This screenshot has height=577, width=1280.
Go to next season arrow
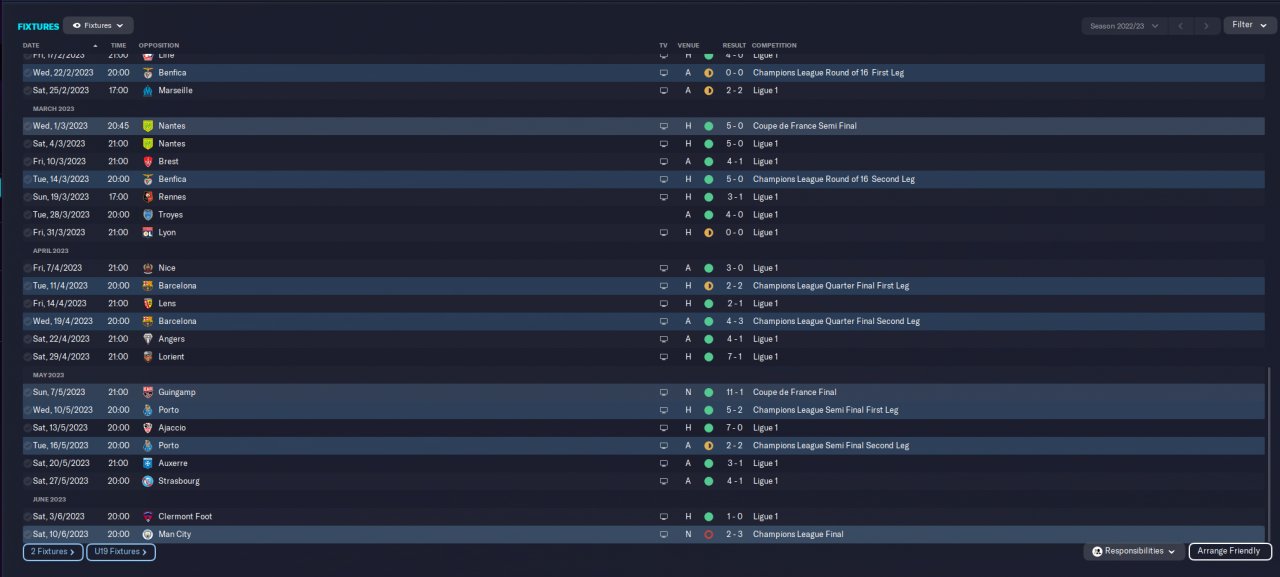point(1208,26)
